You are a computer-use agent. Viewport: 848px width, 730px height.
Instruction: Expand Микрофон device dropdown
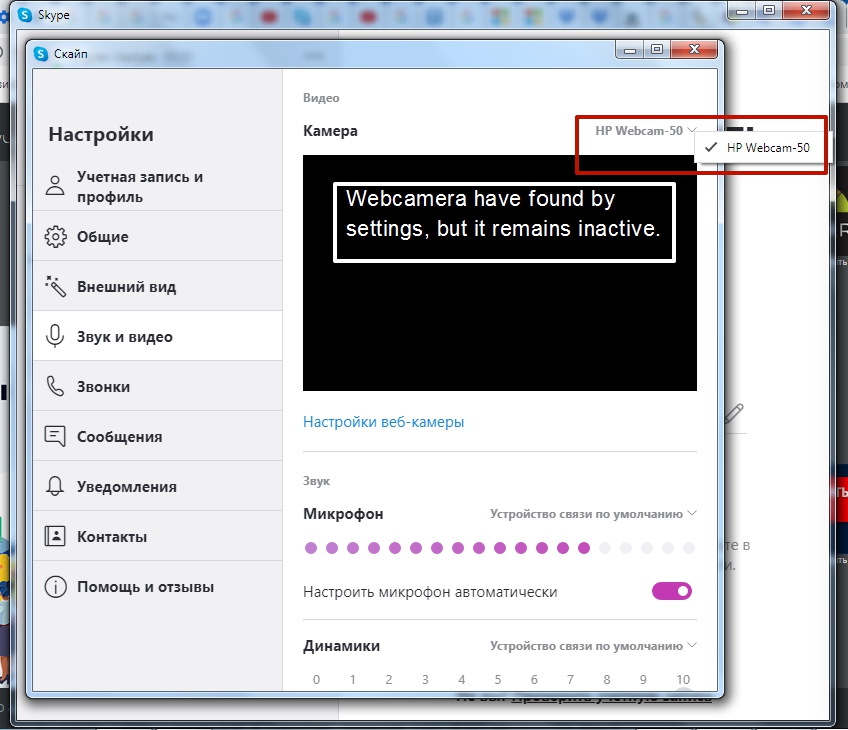click(593, 514)
